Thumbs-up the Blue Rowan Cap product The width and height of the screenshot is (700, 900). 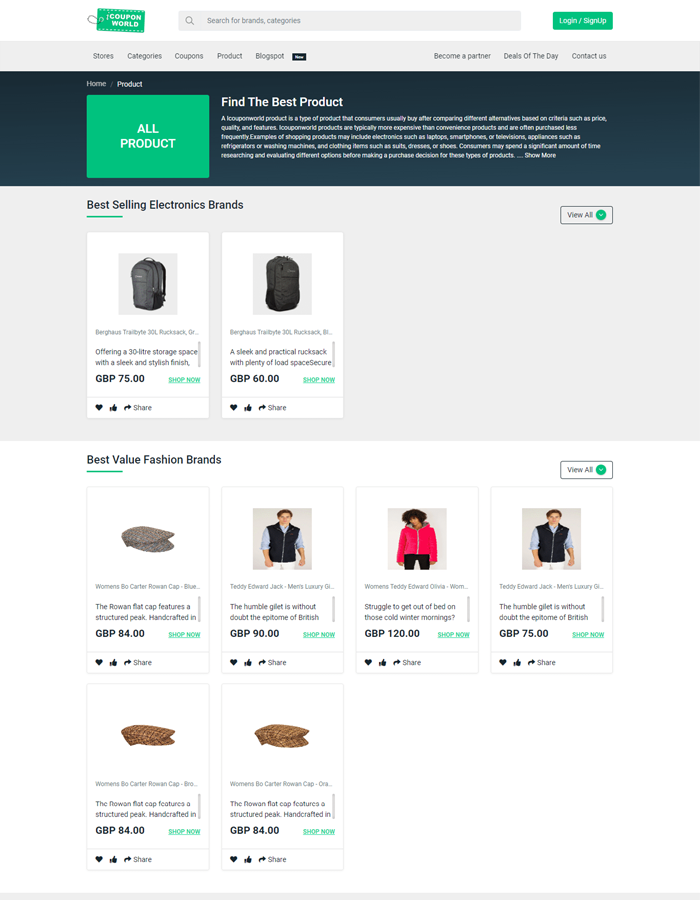pos(113,662)
